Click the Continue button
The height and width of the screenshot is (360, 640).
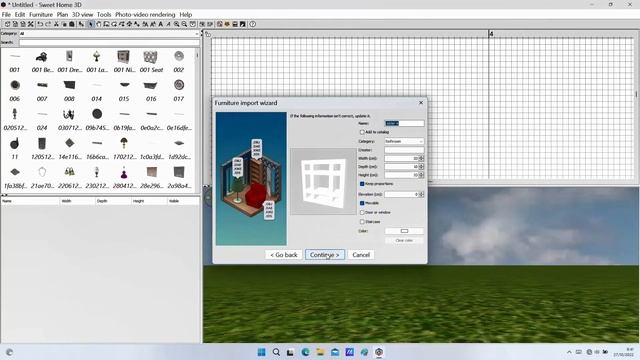(324, 255)
